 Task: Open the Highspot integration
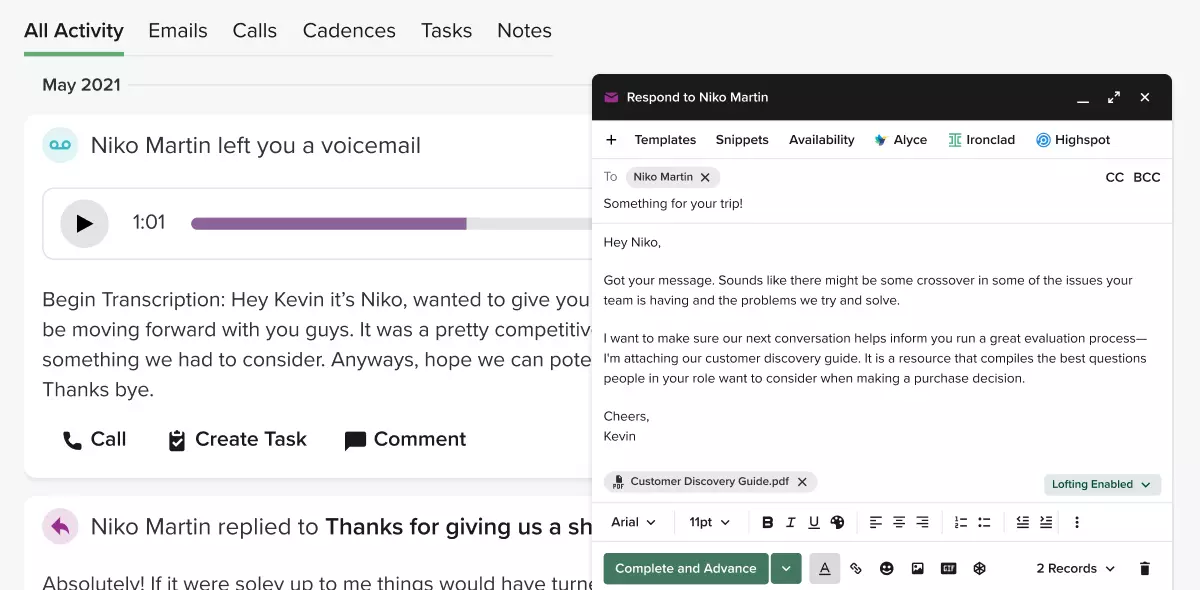[1072, 139]
